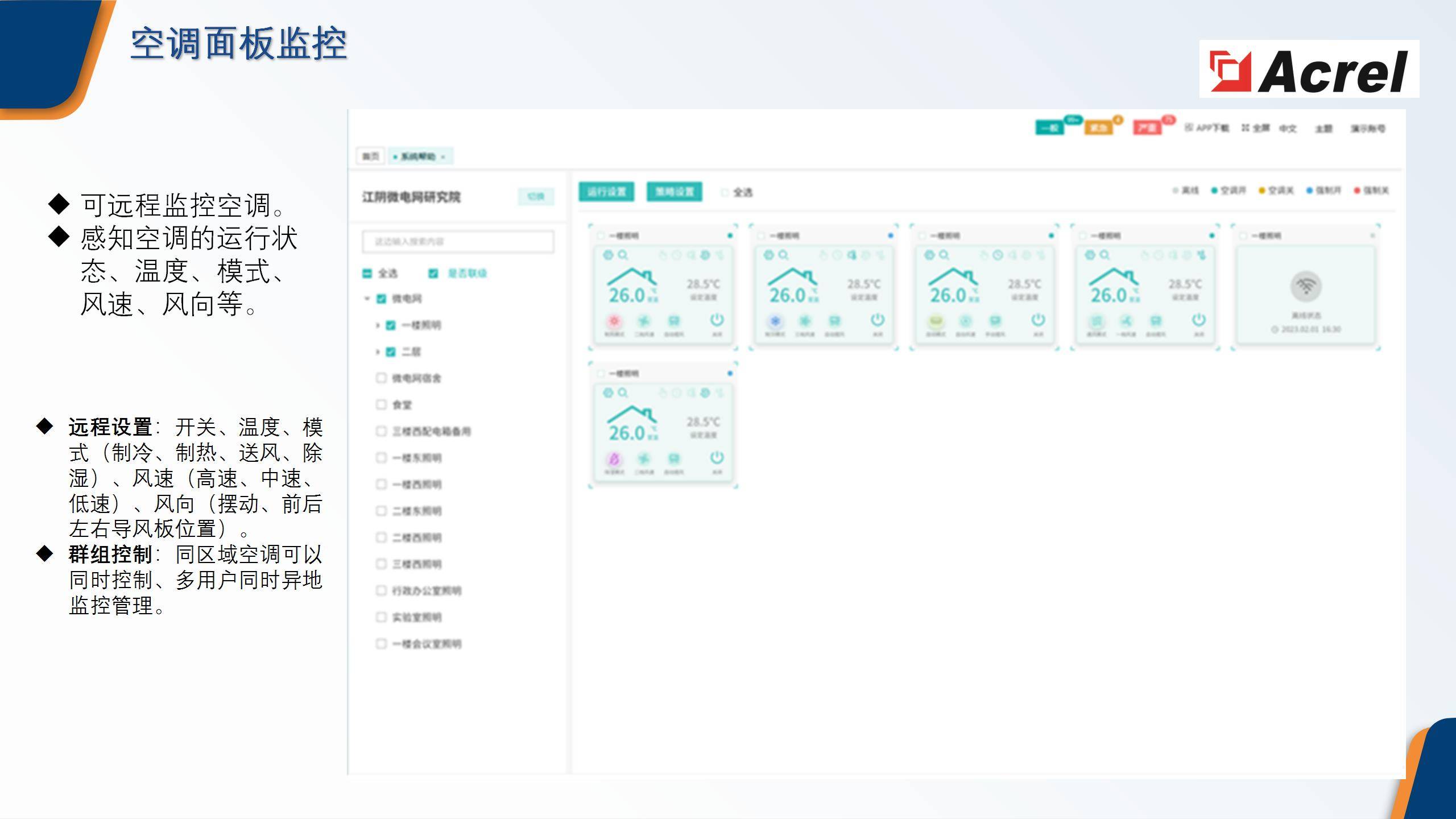Viewport: 1456px width, 819px height.
Task: Click the power icon on first AC panel
Action: click(717, 320)
